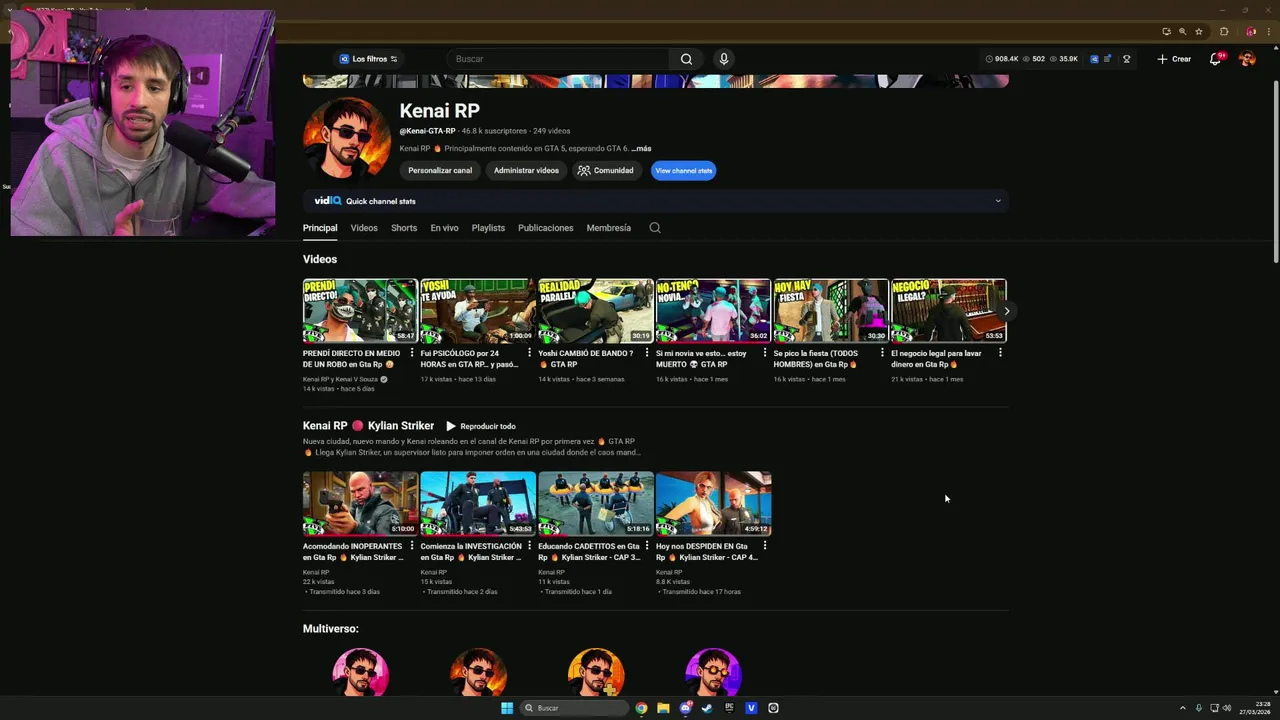
Task: Open options for Hoy nos DESPIDEN video
Action: (x=764, y=546)
